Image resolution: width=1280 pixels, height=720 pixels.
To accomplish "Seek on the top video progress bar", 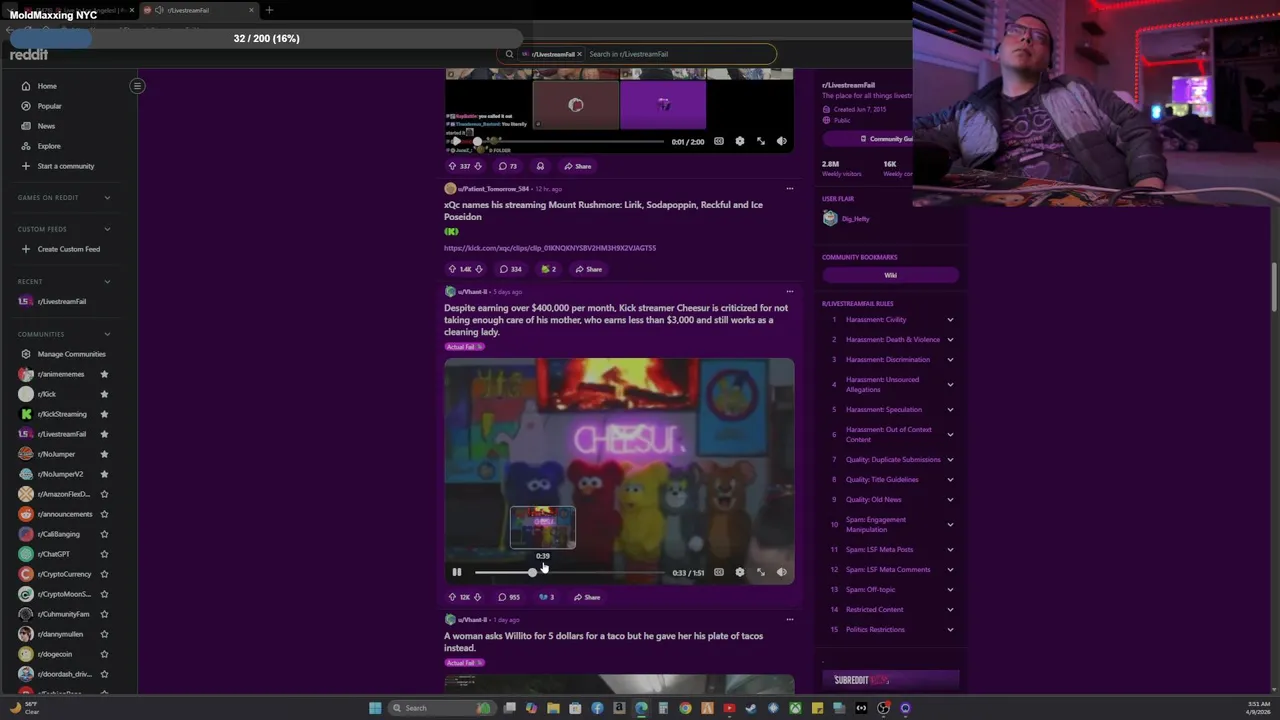I will [x=569, y=141].
